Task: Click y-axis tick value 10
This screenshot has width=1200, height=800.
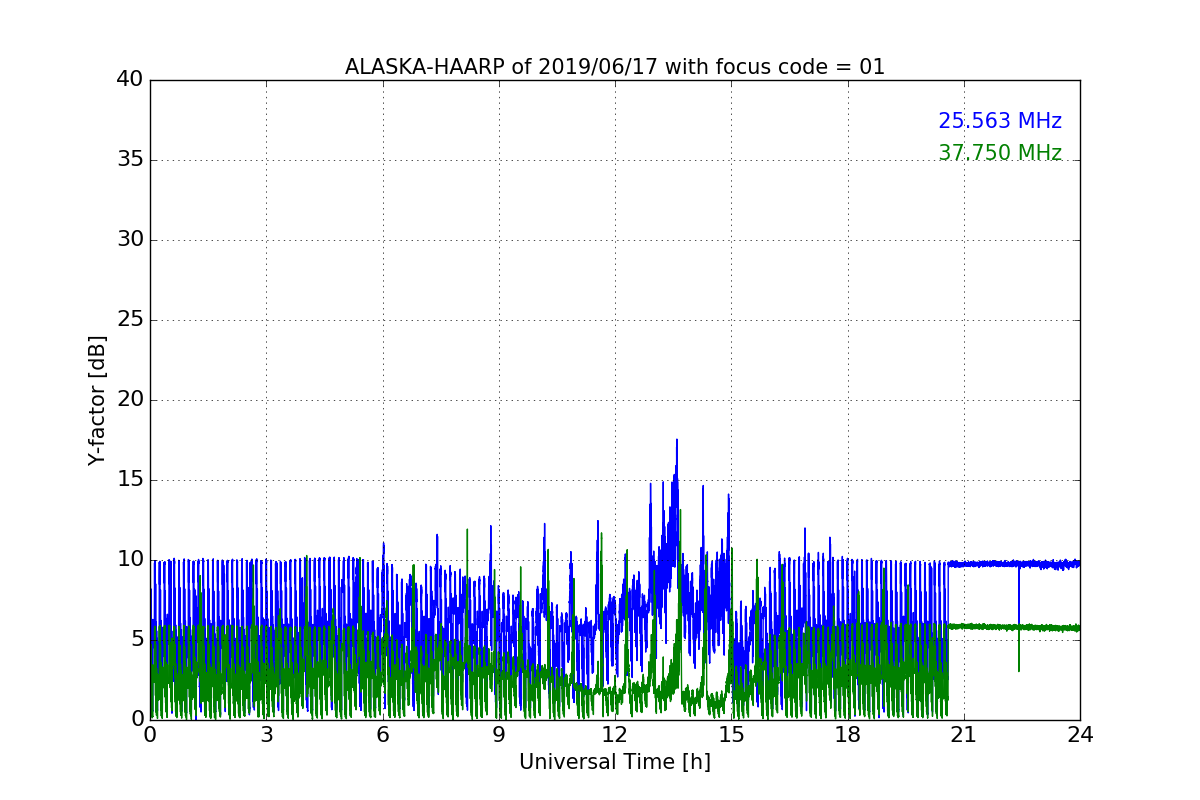Action: [x=131, y=560]
